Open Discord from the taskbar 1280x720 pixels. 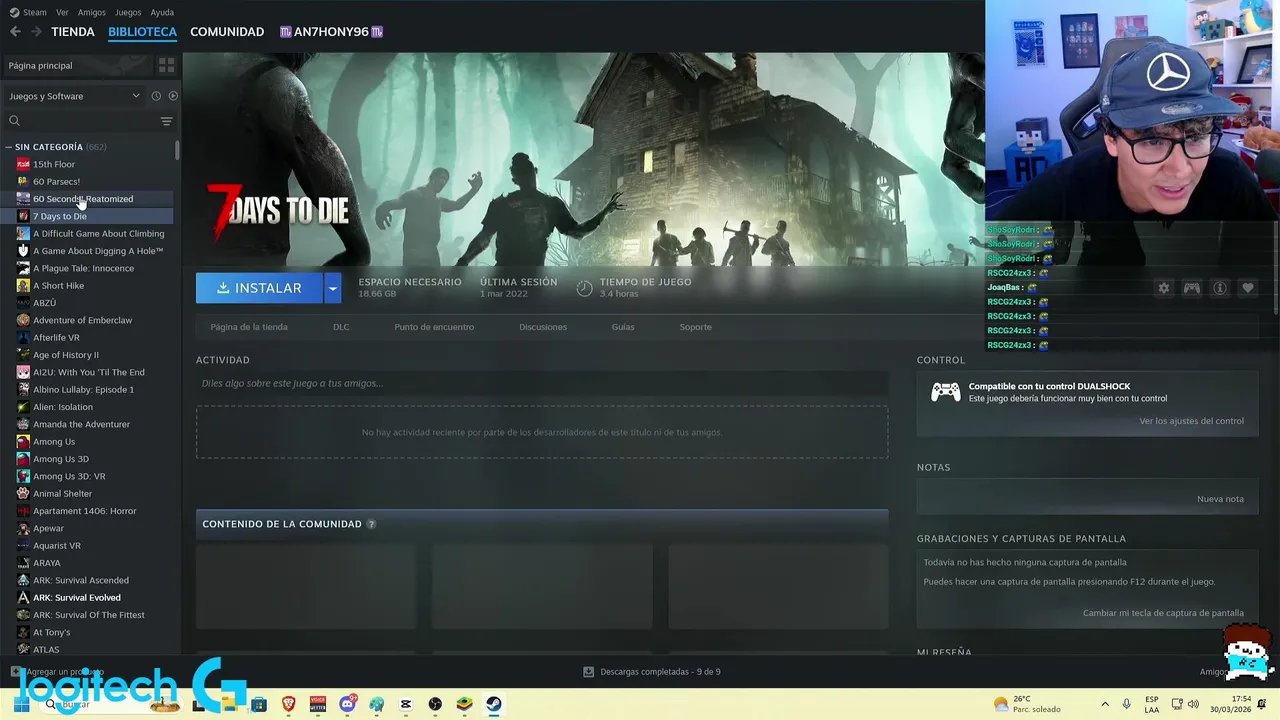(x=348, y=704)
